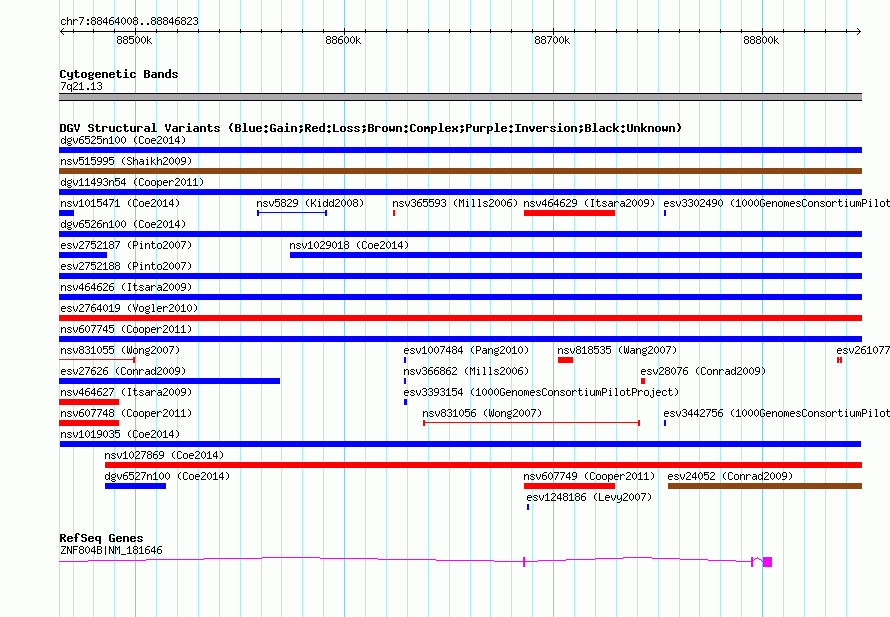
Task: Select the nsv5829 (Kidd2008) blue span feature
Action: coord(292,213)
